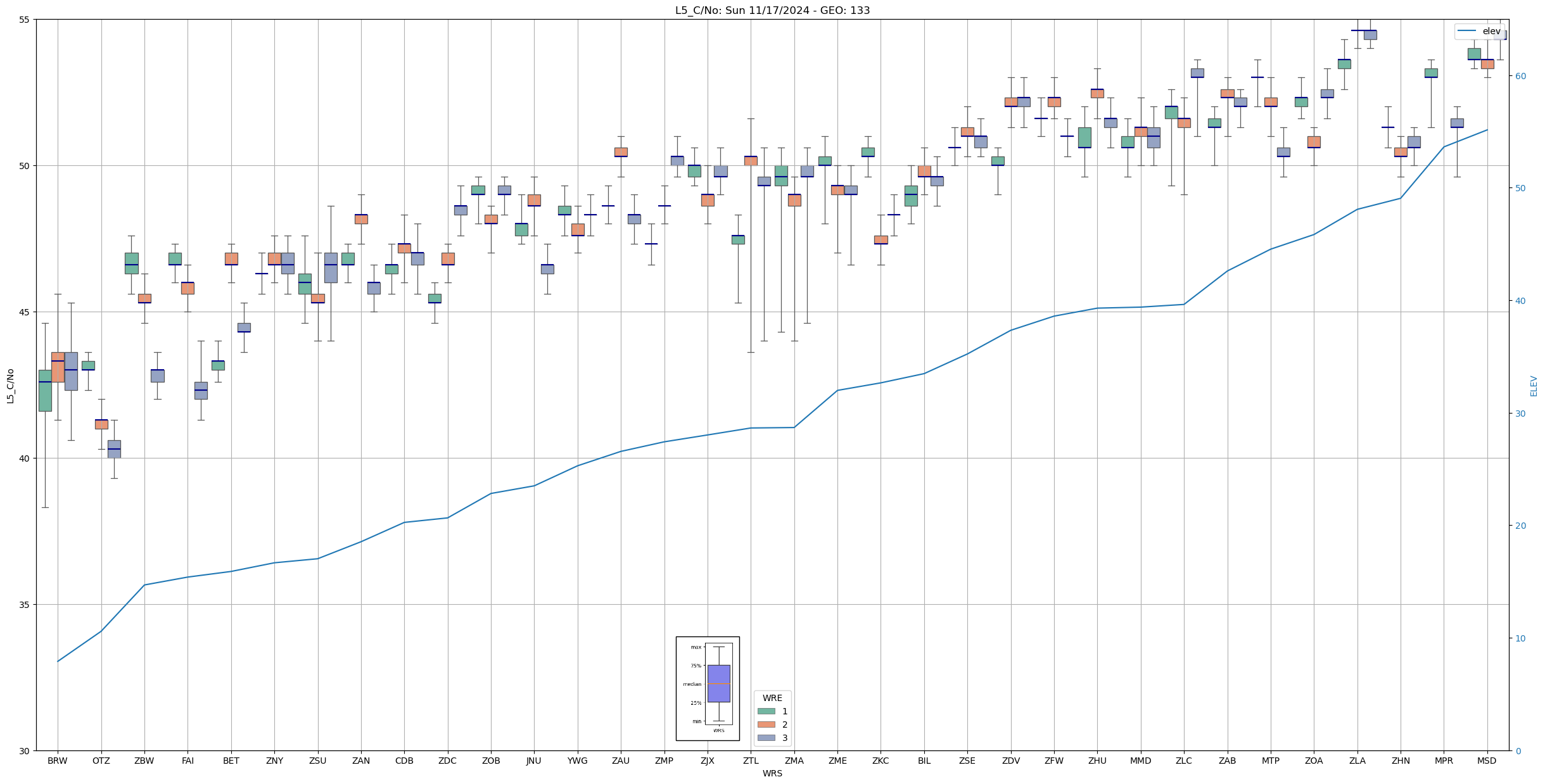The height and width of the screenshot is (784, 1545).
Task: Click the ELEV right axis label
Action: click(1534, 386)
